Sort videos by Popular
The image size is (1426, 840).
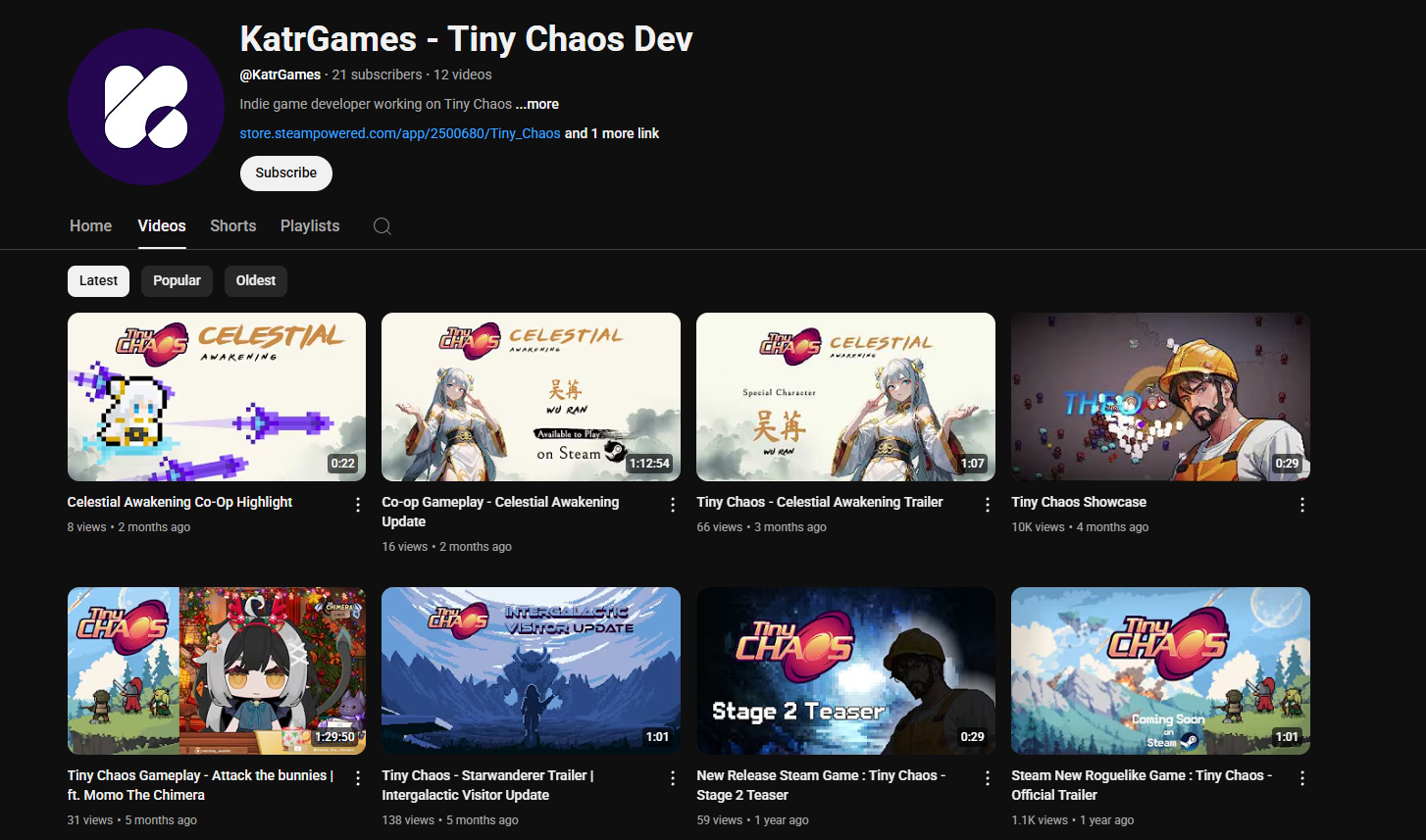click(x=178, y=280)
